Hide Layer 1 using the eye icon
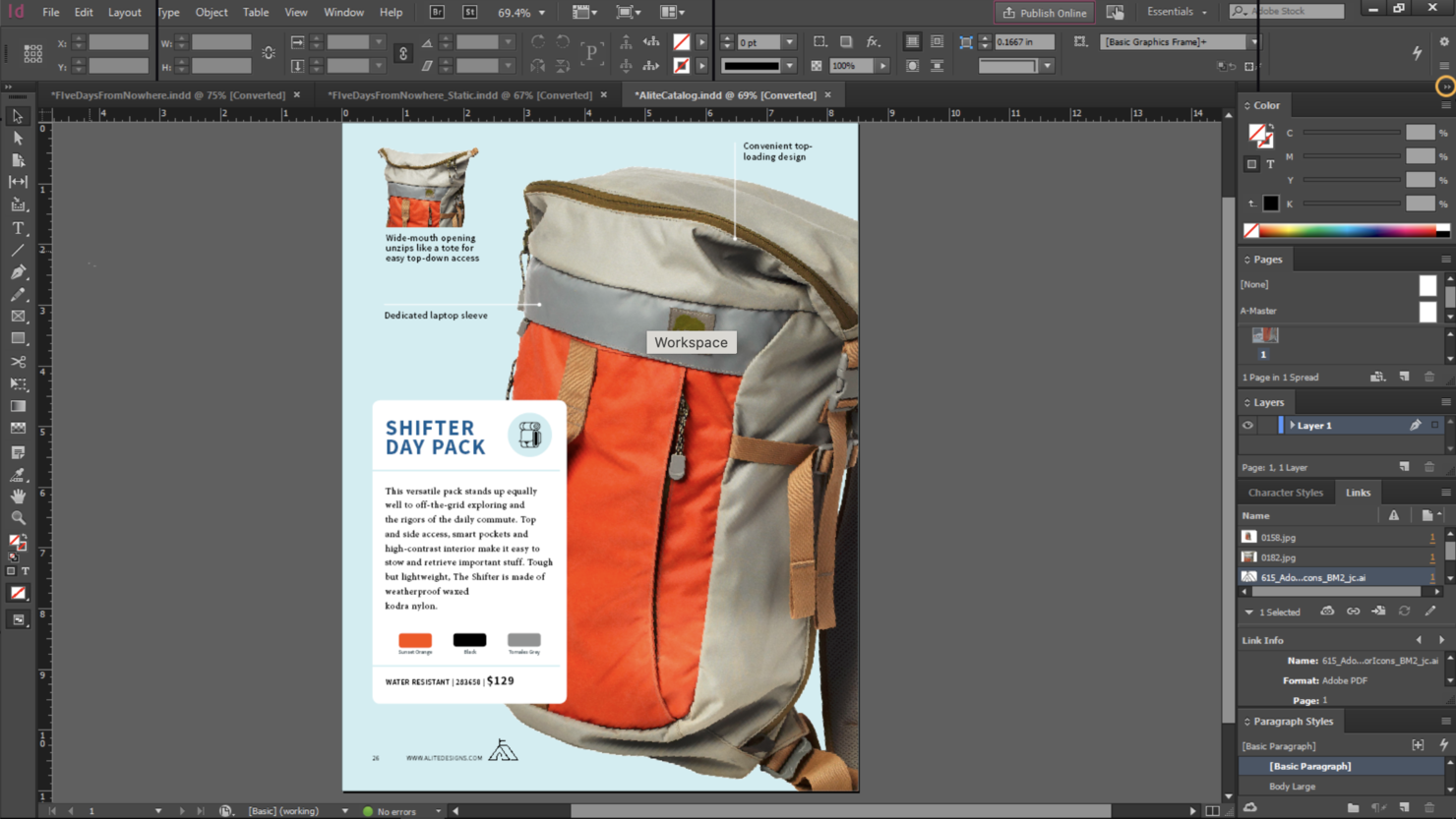 point(1246,424)
